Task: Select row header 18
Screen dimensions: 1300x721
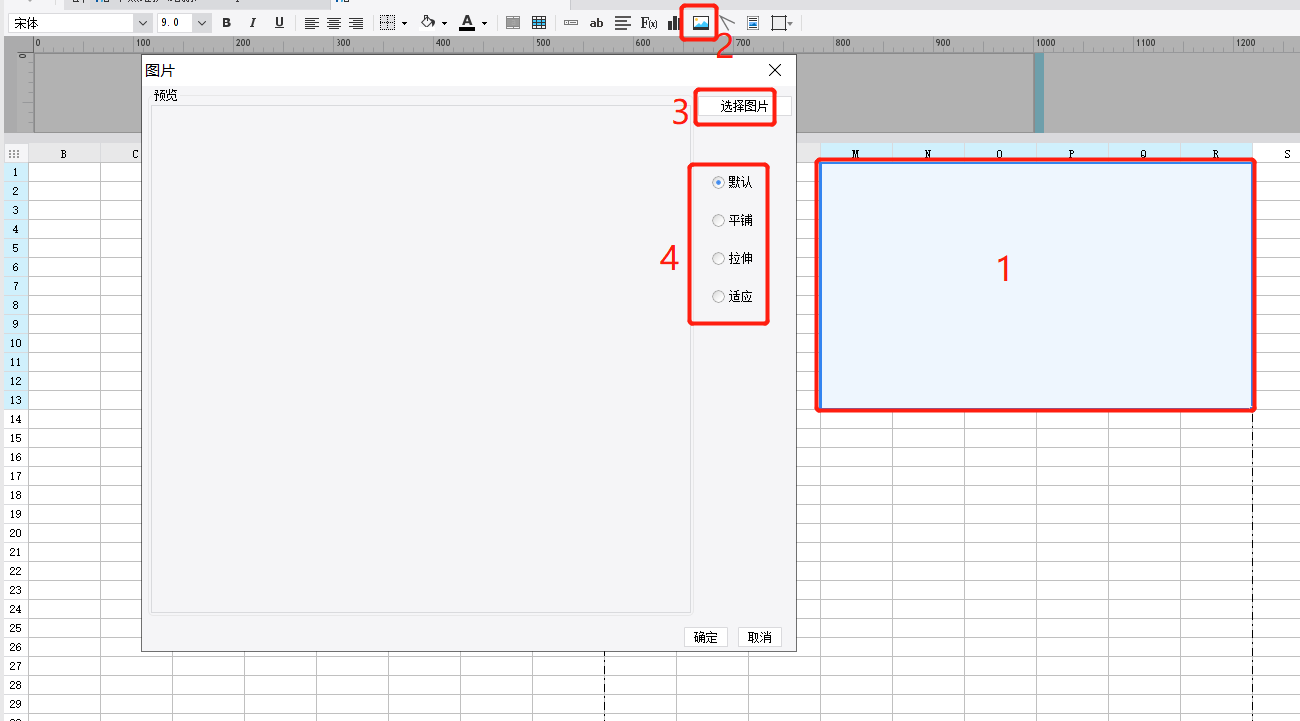Action: tap(15, 495)
